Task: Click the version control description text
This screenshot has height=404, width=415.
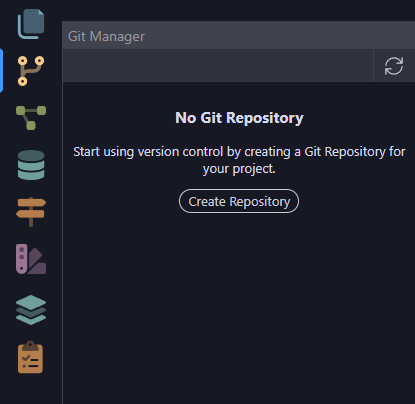Action: pyautogui.click(x=239, y=160)
